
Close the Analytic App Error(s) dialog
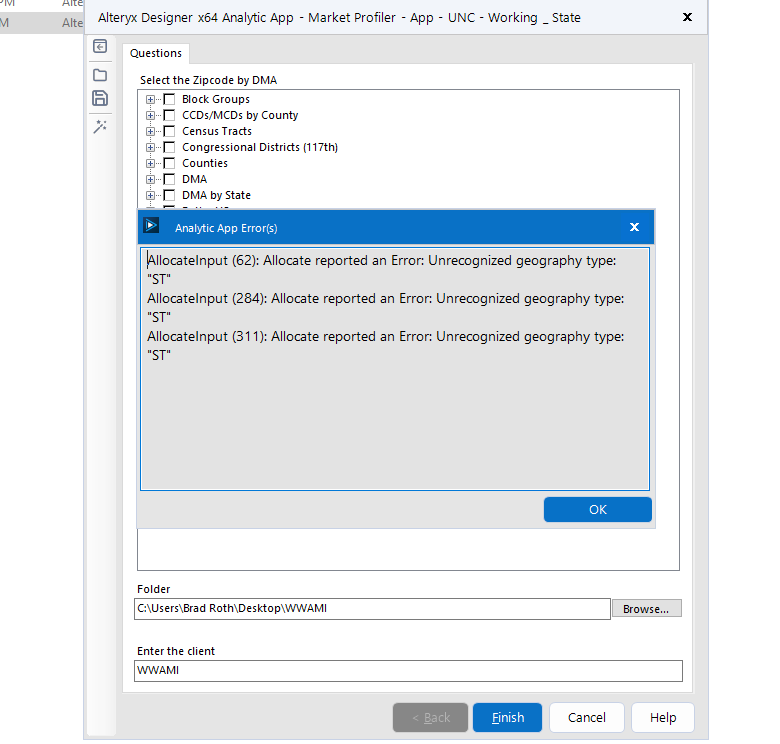coord(634,227)
